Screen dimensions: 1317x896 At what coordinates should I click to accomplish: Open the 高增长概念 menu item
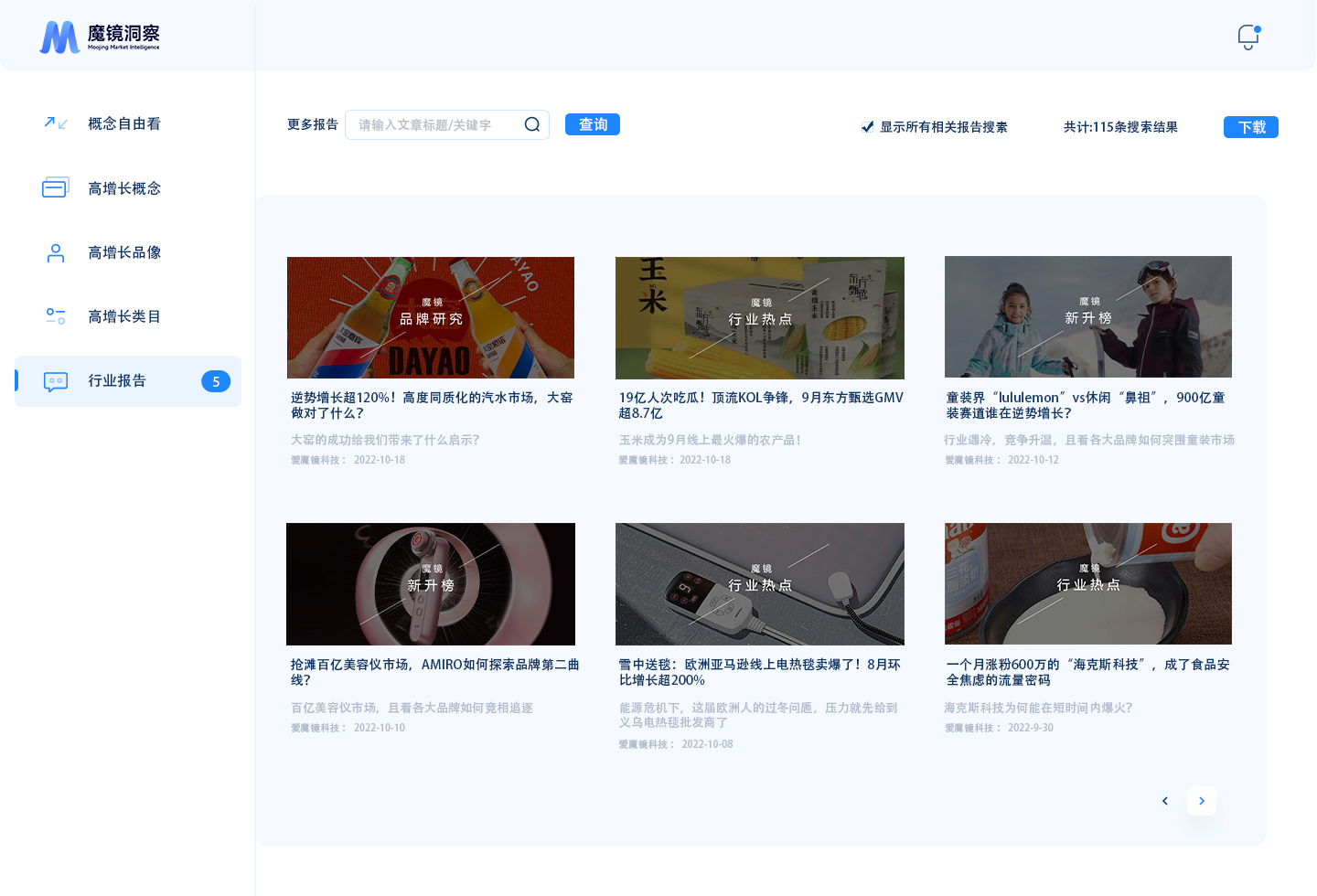click(124, 188)
